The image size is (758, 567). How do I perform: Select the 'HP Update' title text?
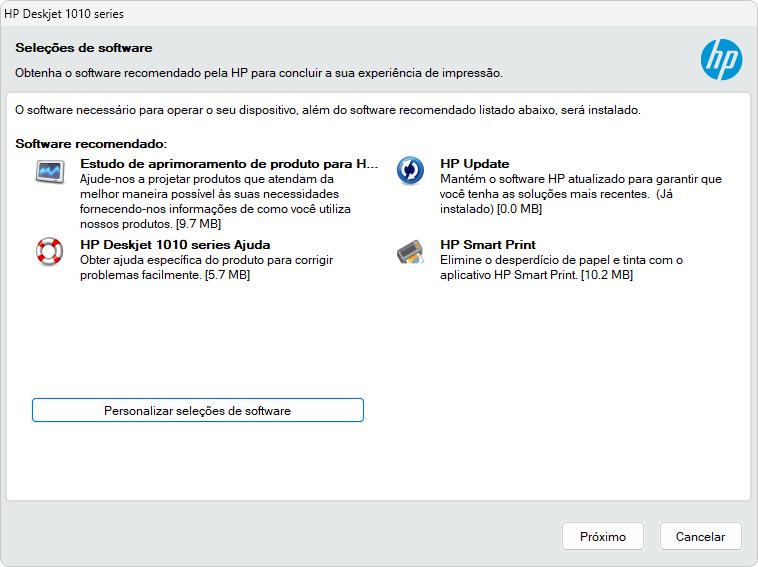tap(474, 164)
